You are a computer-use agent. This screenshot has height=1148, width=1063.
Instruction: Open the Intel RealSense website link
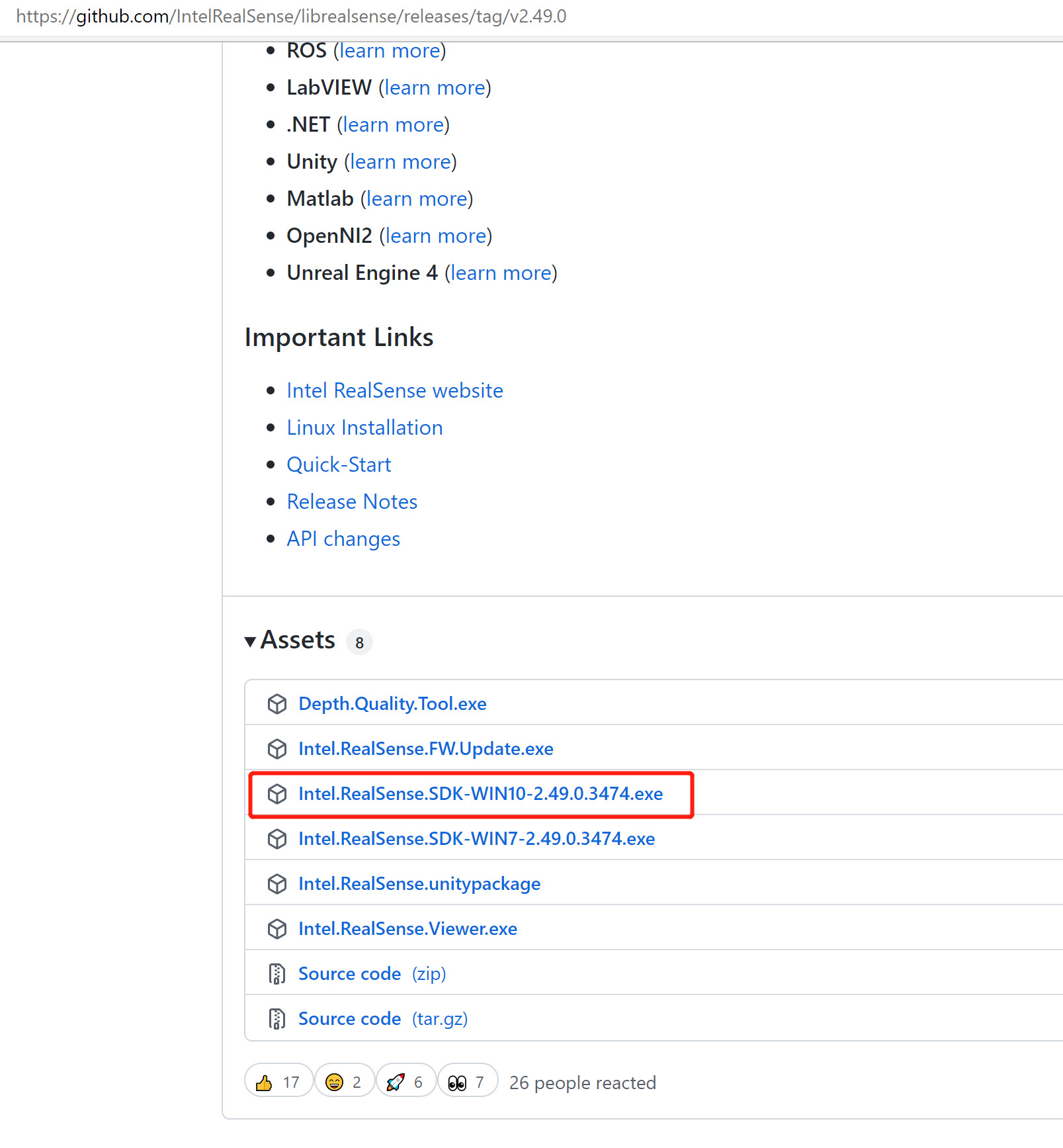click(395, 391)
